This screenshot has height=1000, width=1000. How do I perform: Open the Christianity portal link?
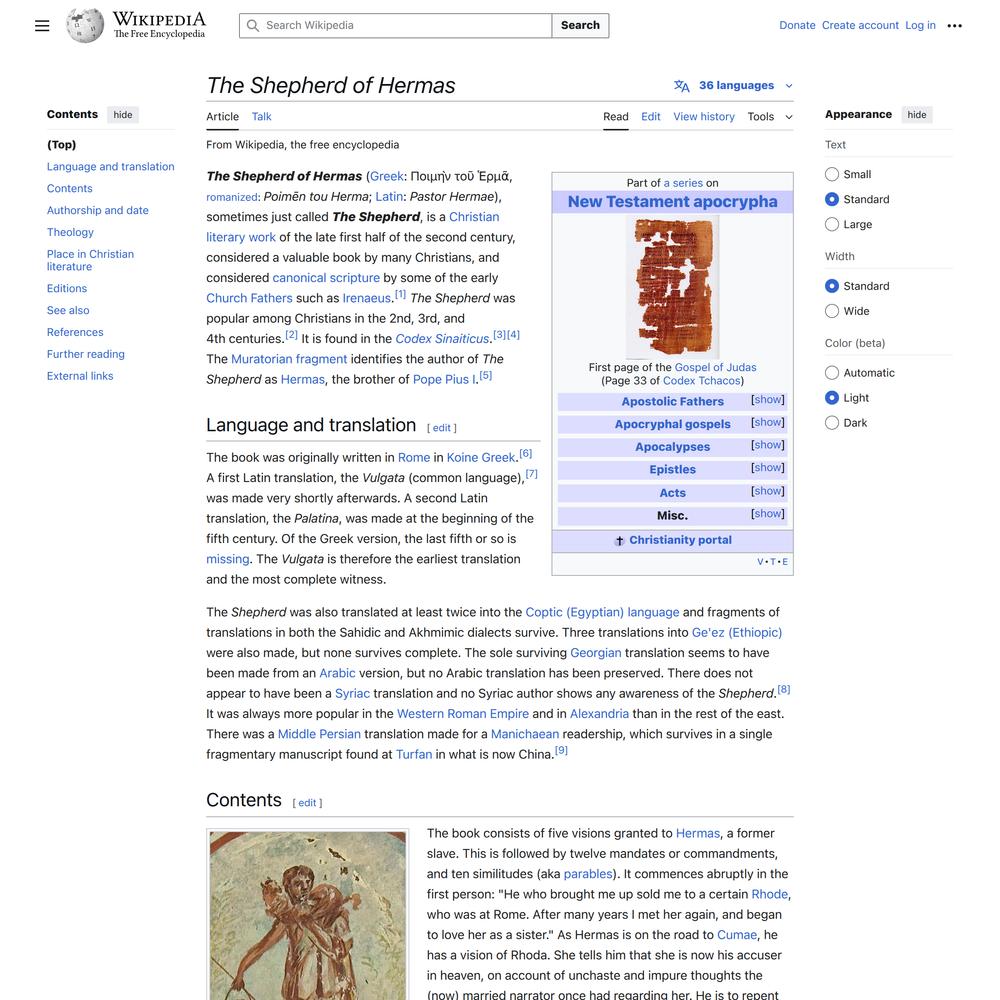[x=680, y=540]
